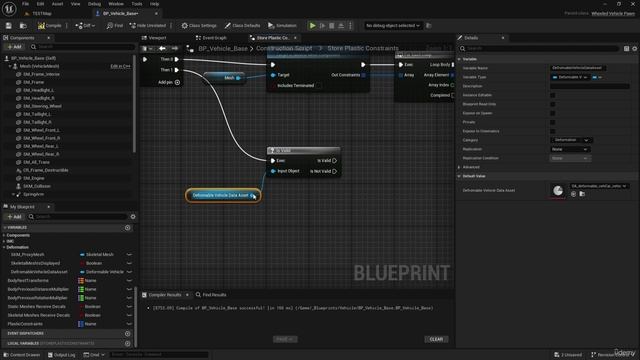Toggle Blueprint Read Only checkbox
Viewport: 640px width, 360px height.
(x=553, y=104)
